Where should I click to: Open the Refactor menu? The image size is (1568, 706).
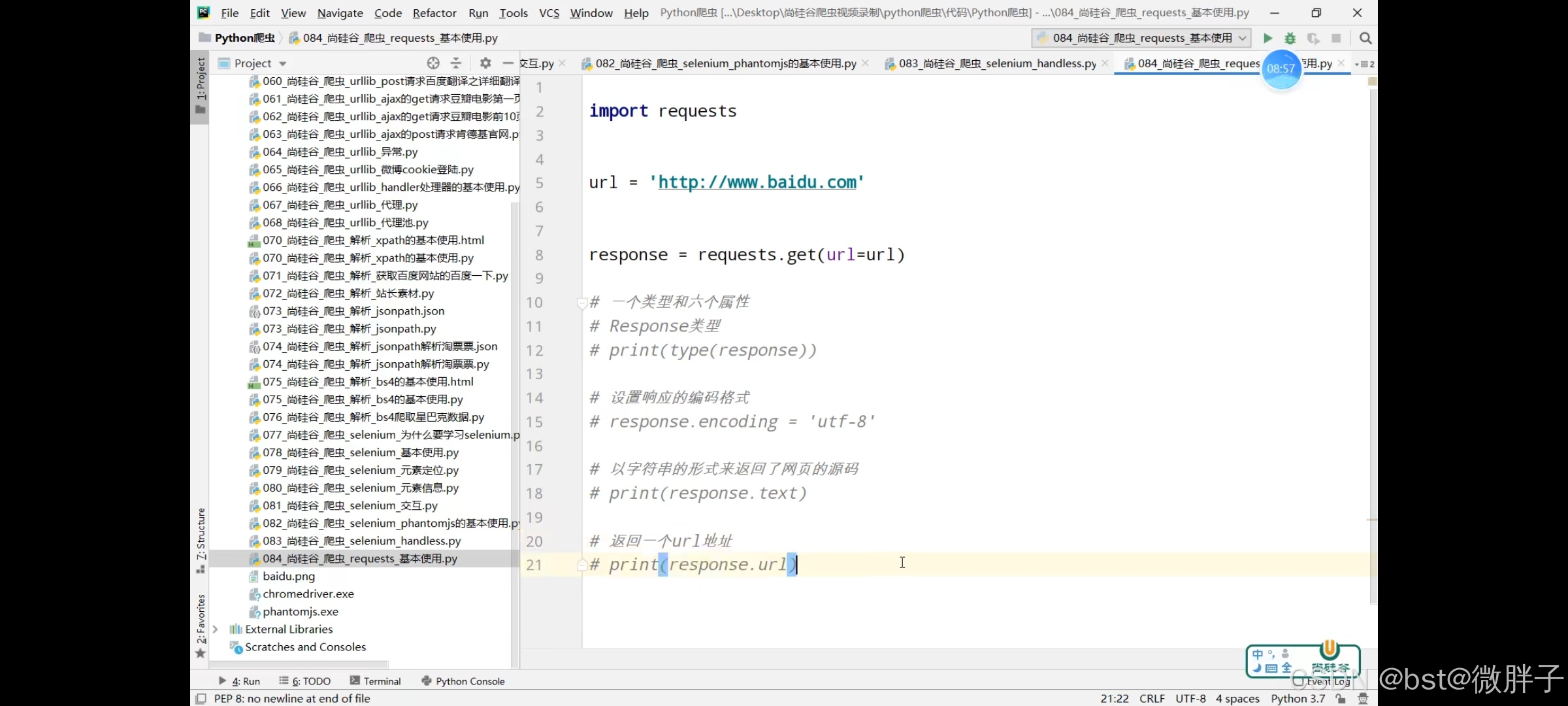[434, 12]
